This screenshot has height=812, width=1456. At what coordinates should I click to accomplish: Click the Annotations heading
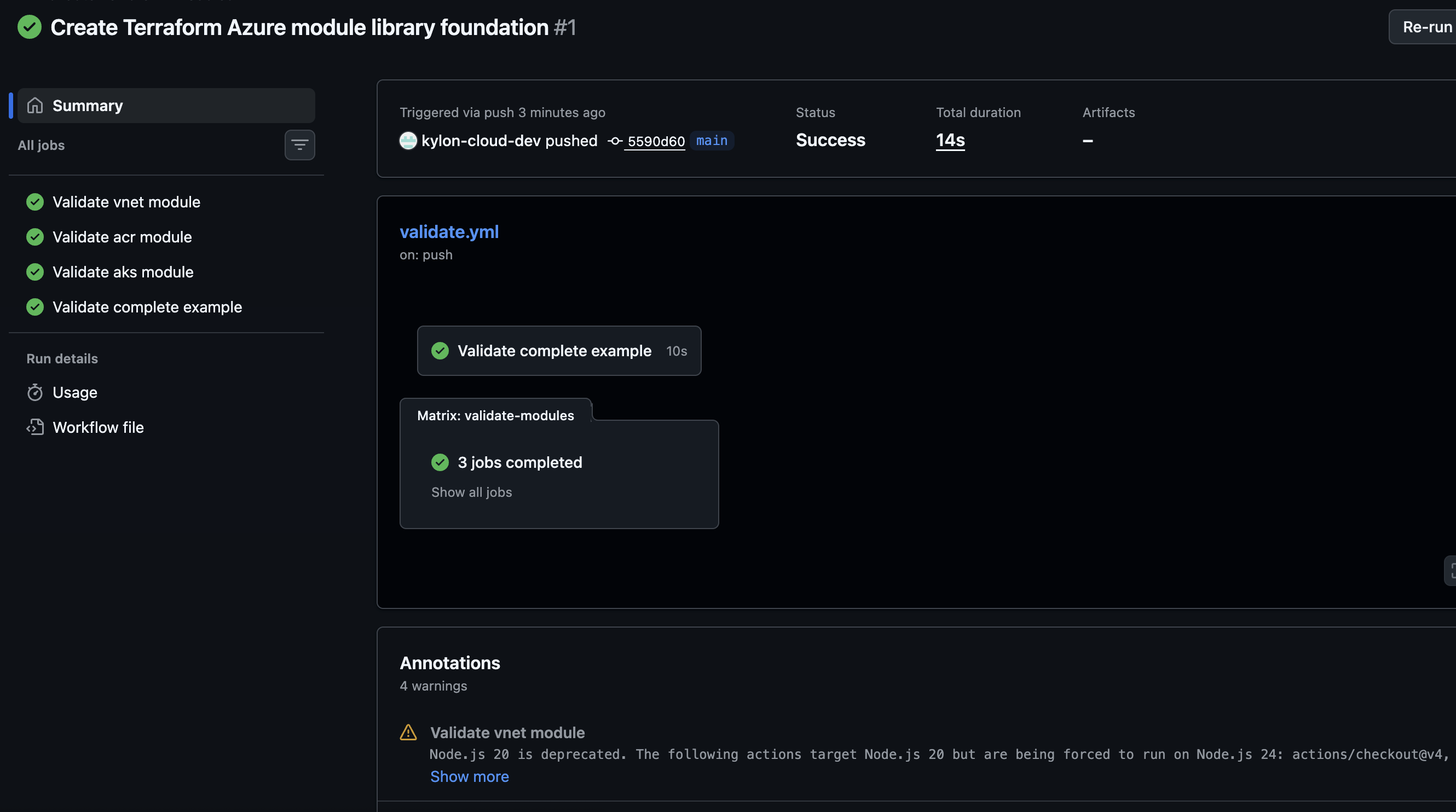[449, 663]
